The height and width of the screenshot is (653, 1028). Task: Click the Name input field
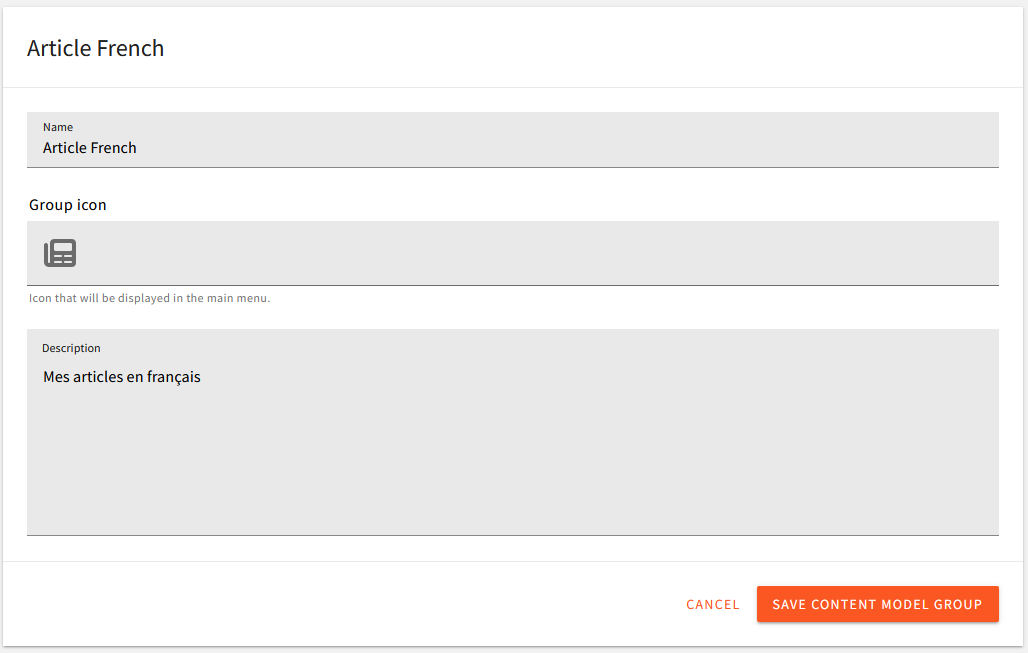click(x=512, y=148)
